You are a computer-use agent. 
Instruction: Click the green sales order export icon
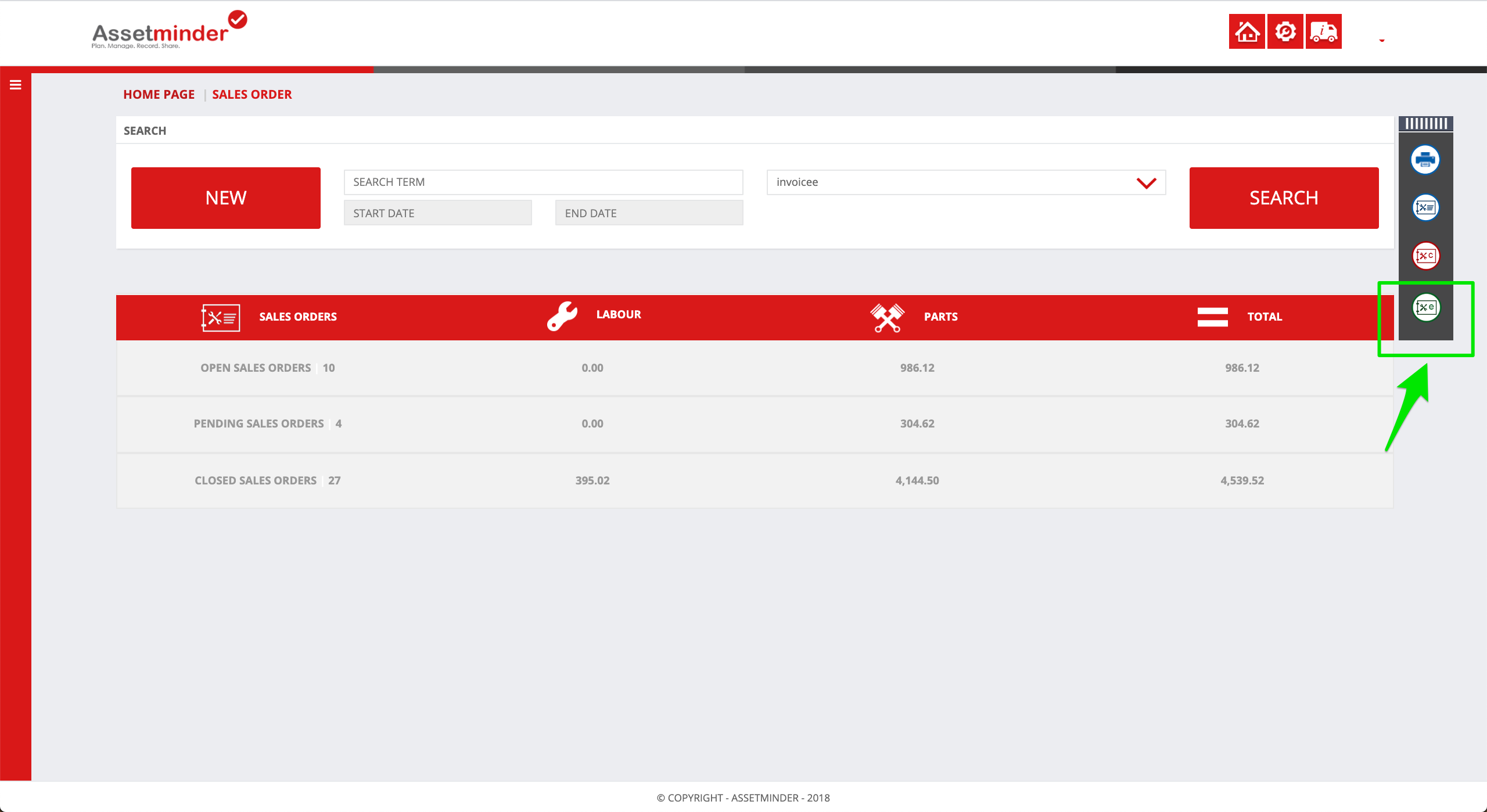(x=1426, y=307)
